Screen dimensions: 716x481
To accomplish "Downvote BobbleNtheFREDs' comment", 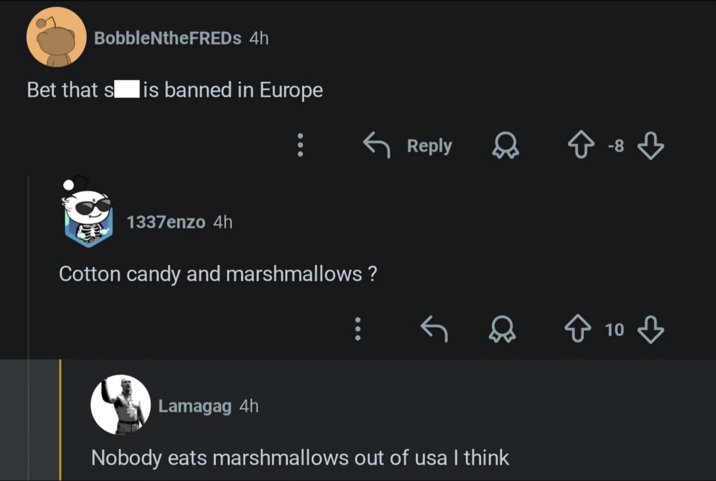I will 651,146.
